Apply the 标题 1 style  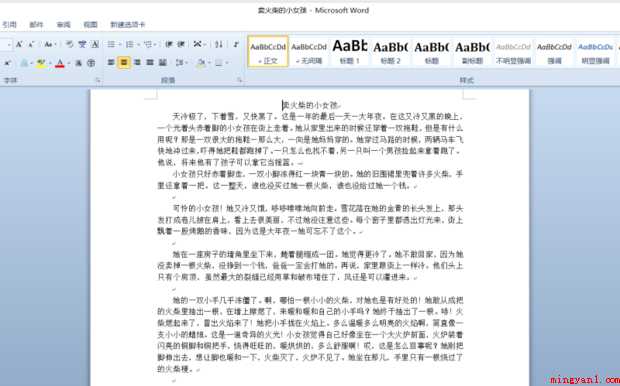pos(350,51)
